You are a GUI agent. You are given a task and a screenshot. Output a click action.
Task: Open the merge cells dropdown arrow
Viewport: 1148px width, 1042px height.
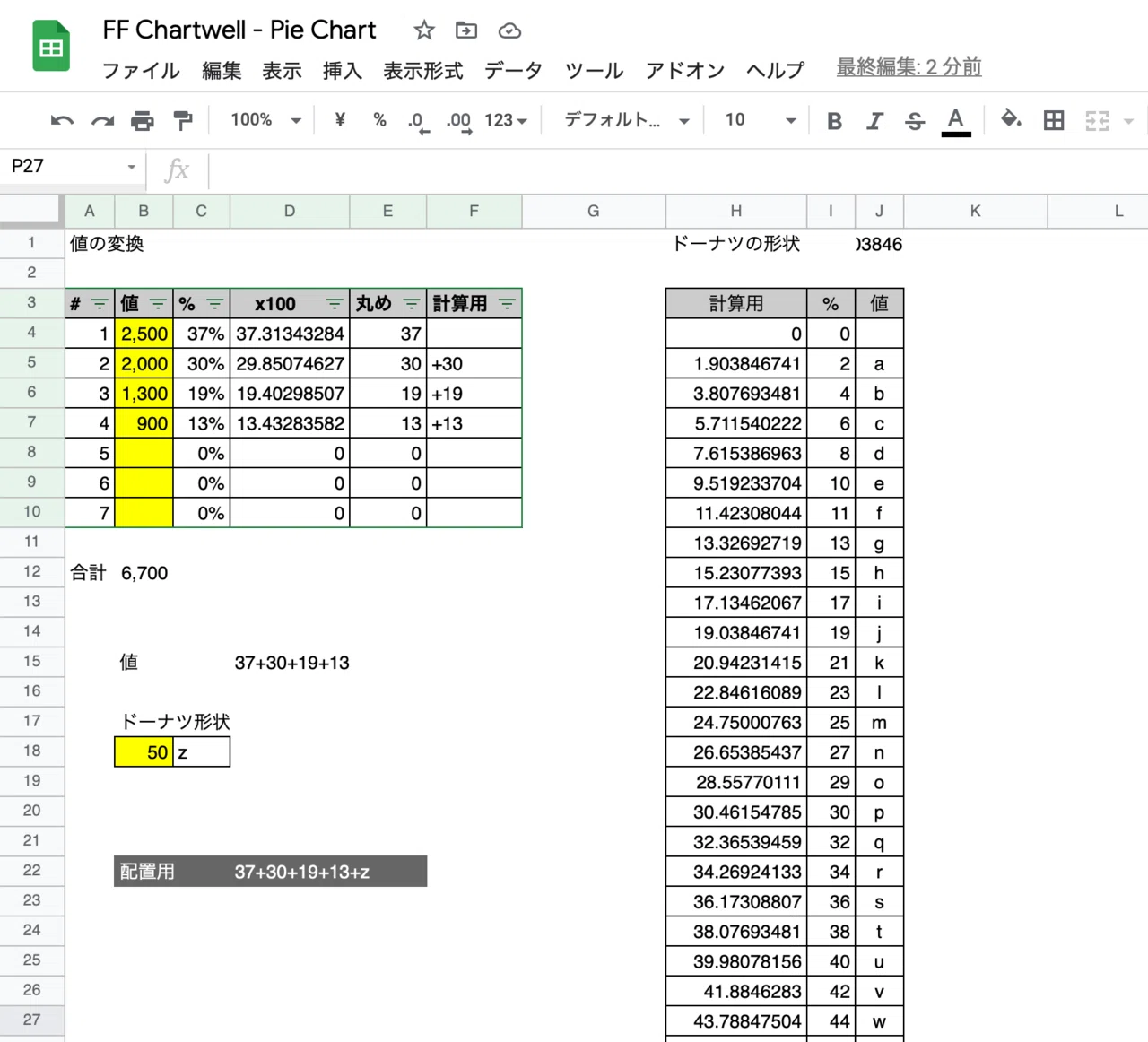[1129, 121]
